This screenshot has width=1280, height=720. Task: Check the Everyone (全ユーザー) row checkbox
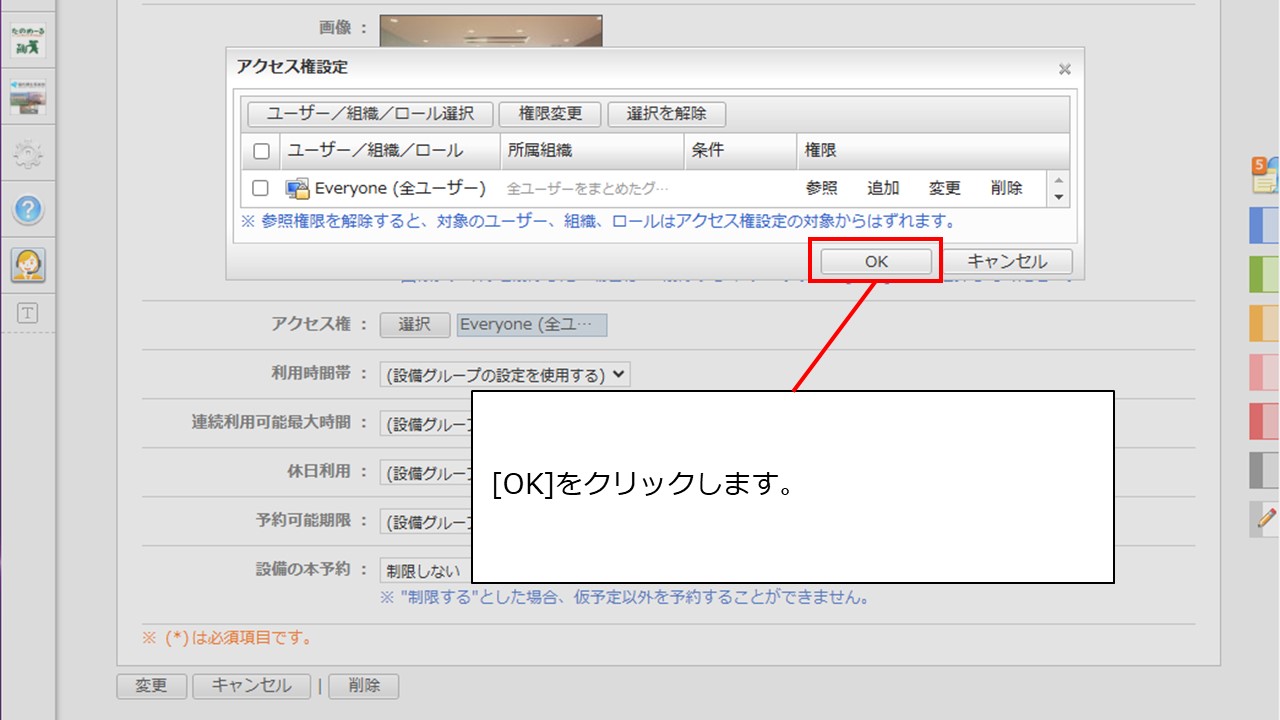coord(261,188)
